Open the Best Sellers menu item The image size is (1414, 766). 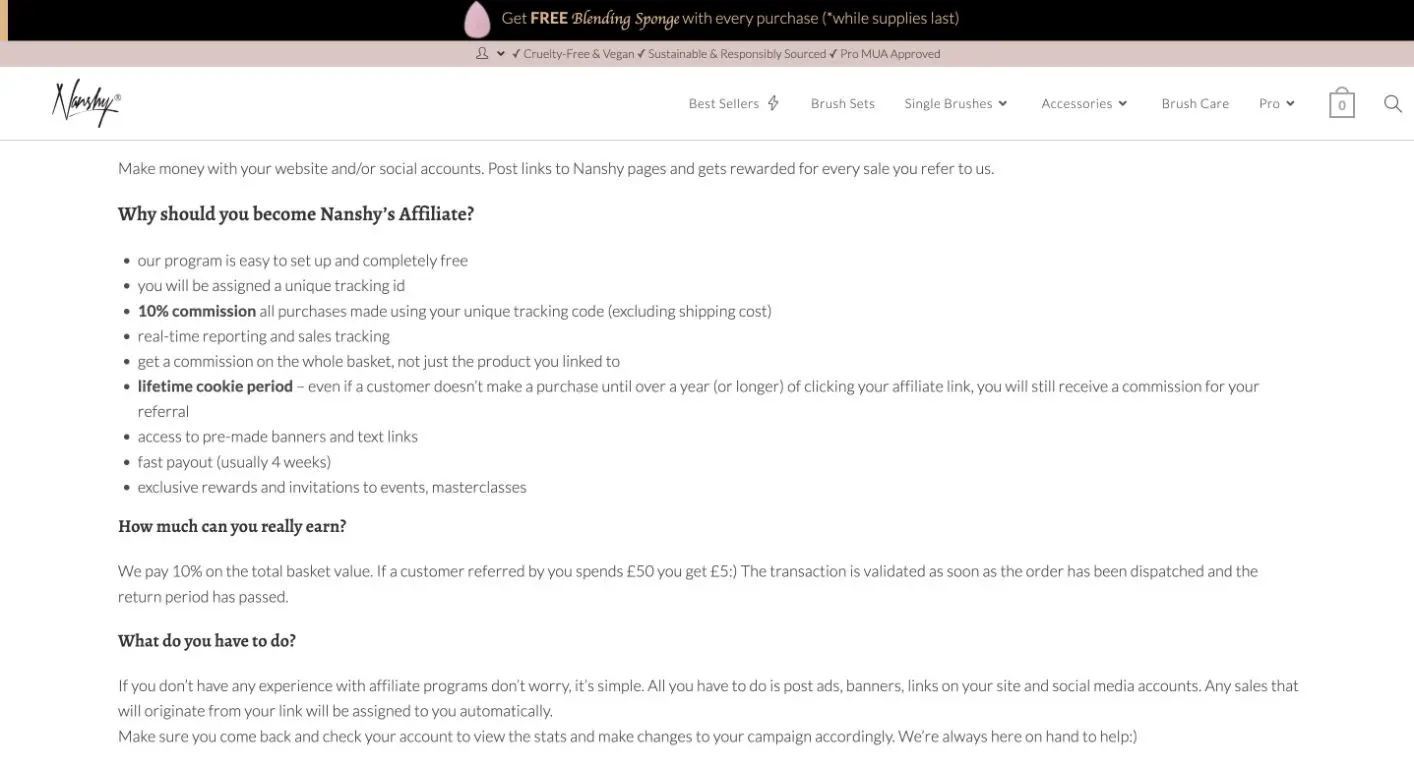coord(724,103)
